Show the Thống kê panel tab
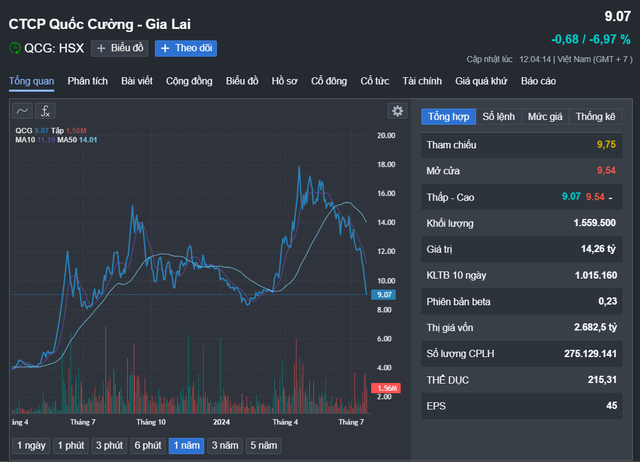Screen dimensions: 640x462 pyautogui.click(x=595, y=117)
